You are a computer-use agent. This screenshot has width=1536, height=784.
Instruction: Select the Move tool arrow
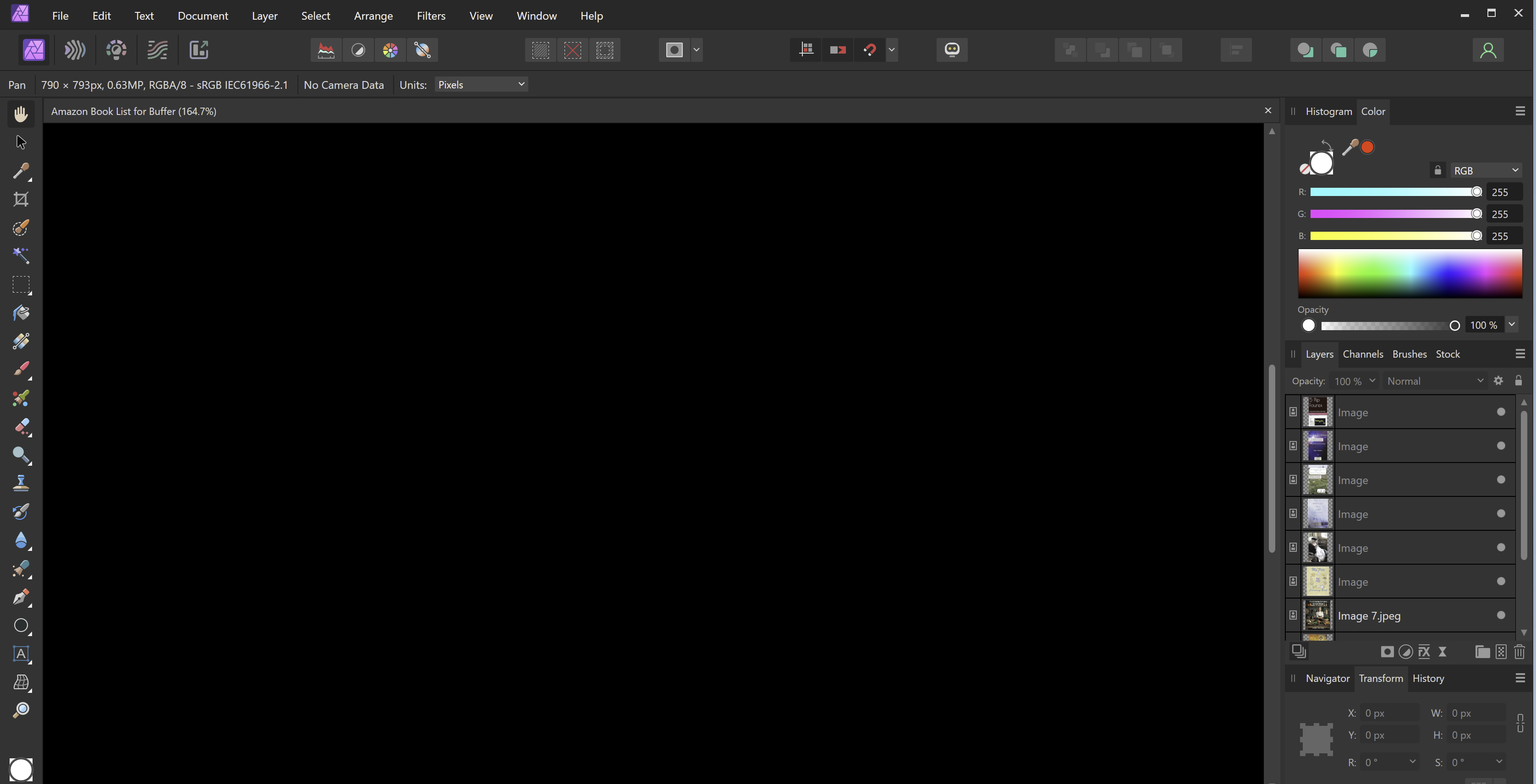pyautogui.click(x=21, y=142)
